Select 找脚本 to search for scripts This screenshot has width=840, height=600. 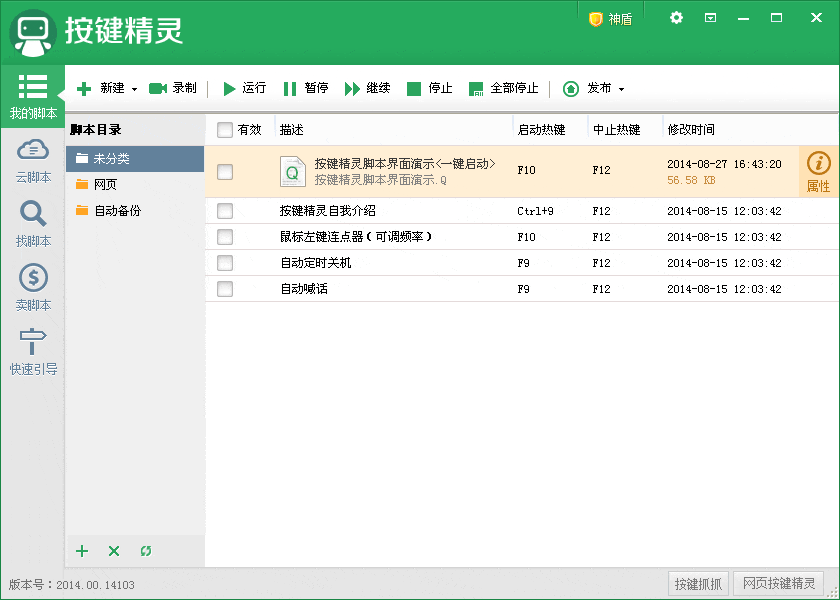[33, 225]
